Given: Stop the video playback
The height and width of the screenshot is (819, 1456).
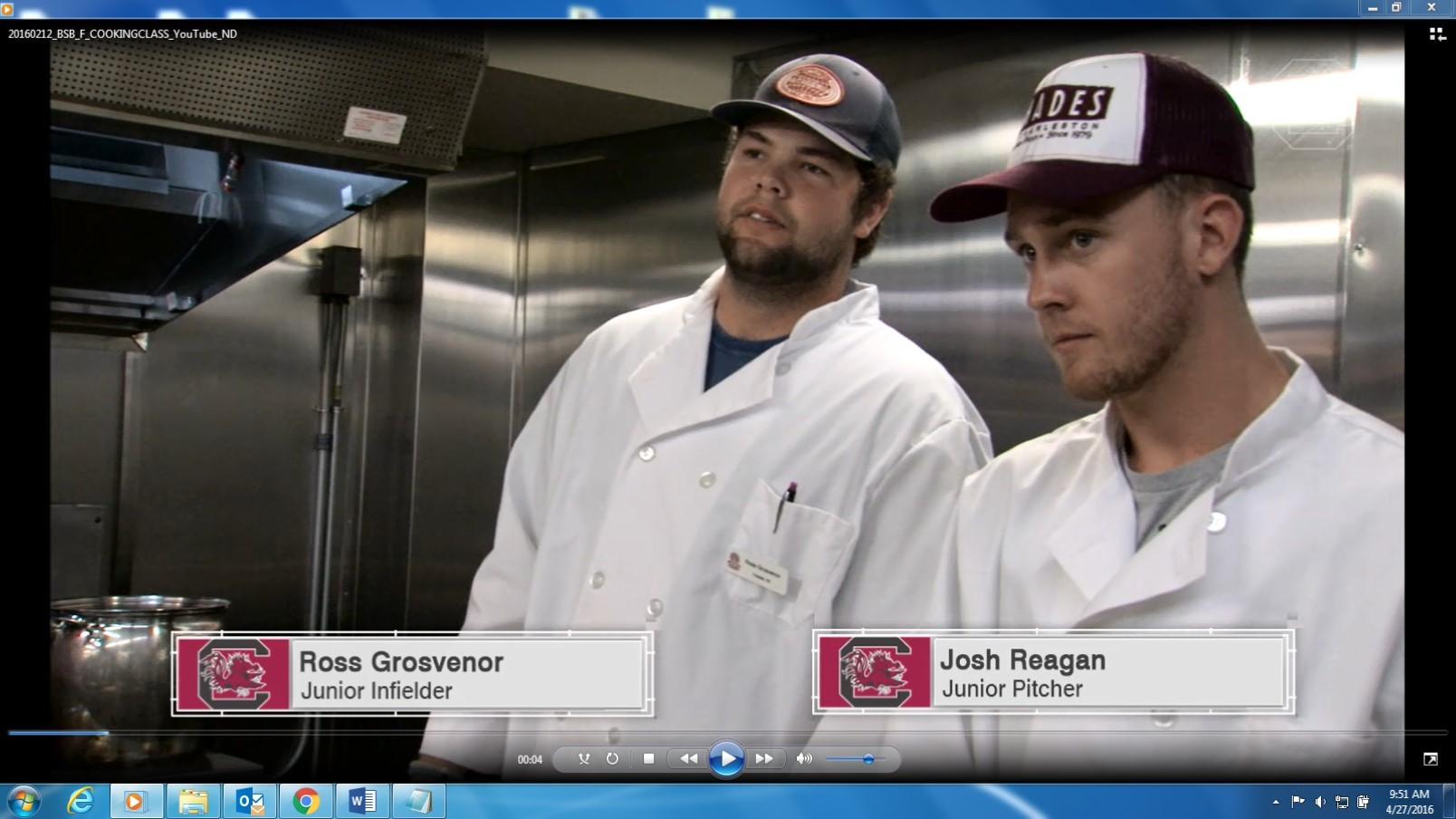Looking at the screenshot, I should [648, 759].
